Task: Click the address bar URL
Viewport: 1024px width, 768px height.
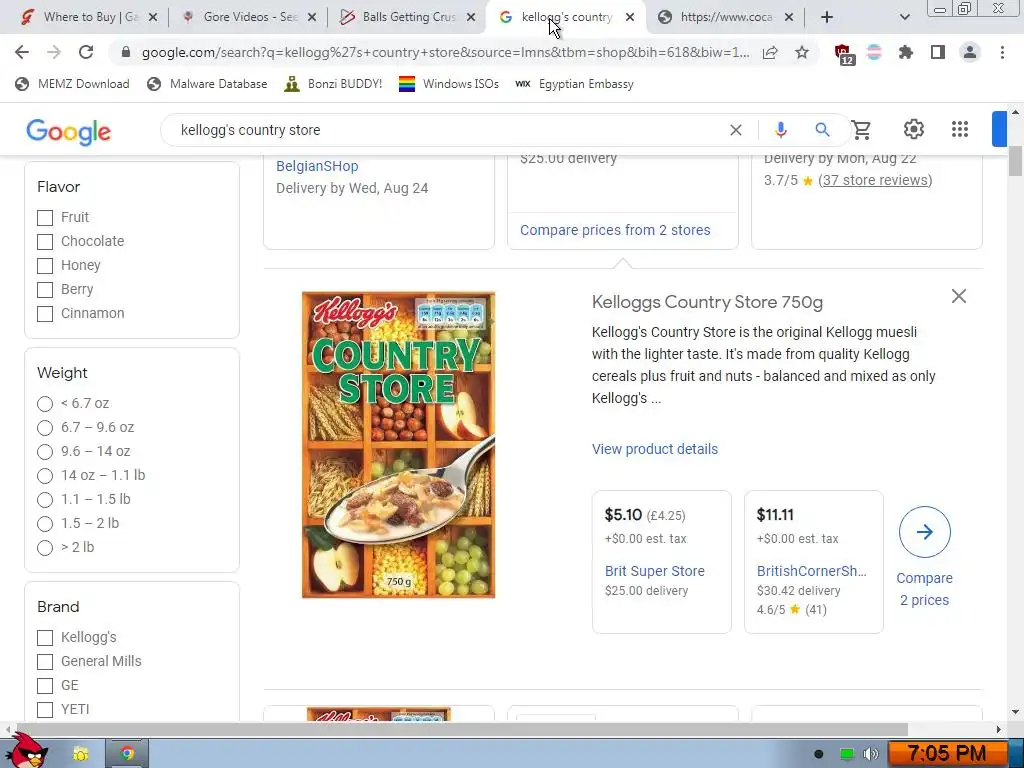Action: 445,52
